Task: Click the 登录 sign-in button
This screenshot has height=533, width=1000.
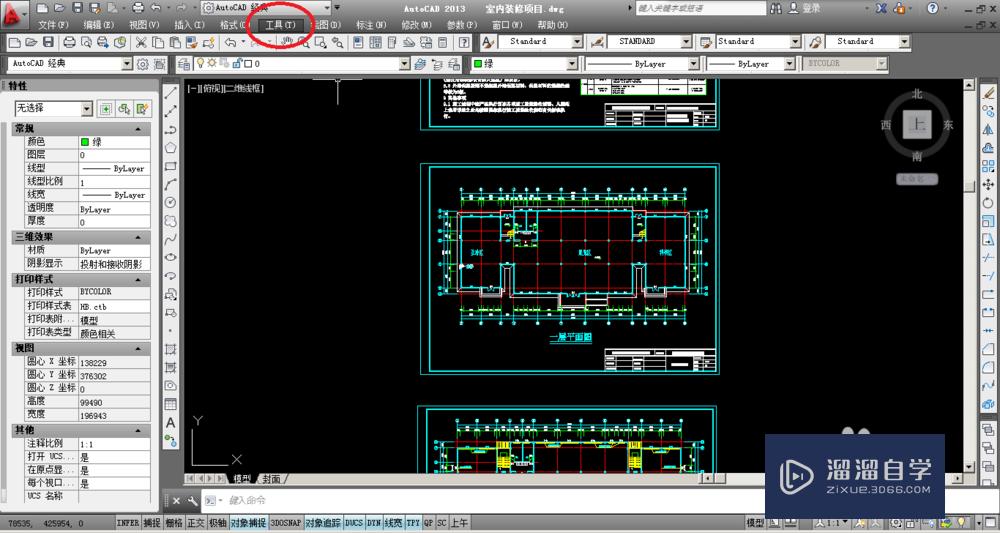Action: tap(804, 8)
